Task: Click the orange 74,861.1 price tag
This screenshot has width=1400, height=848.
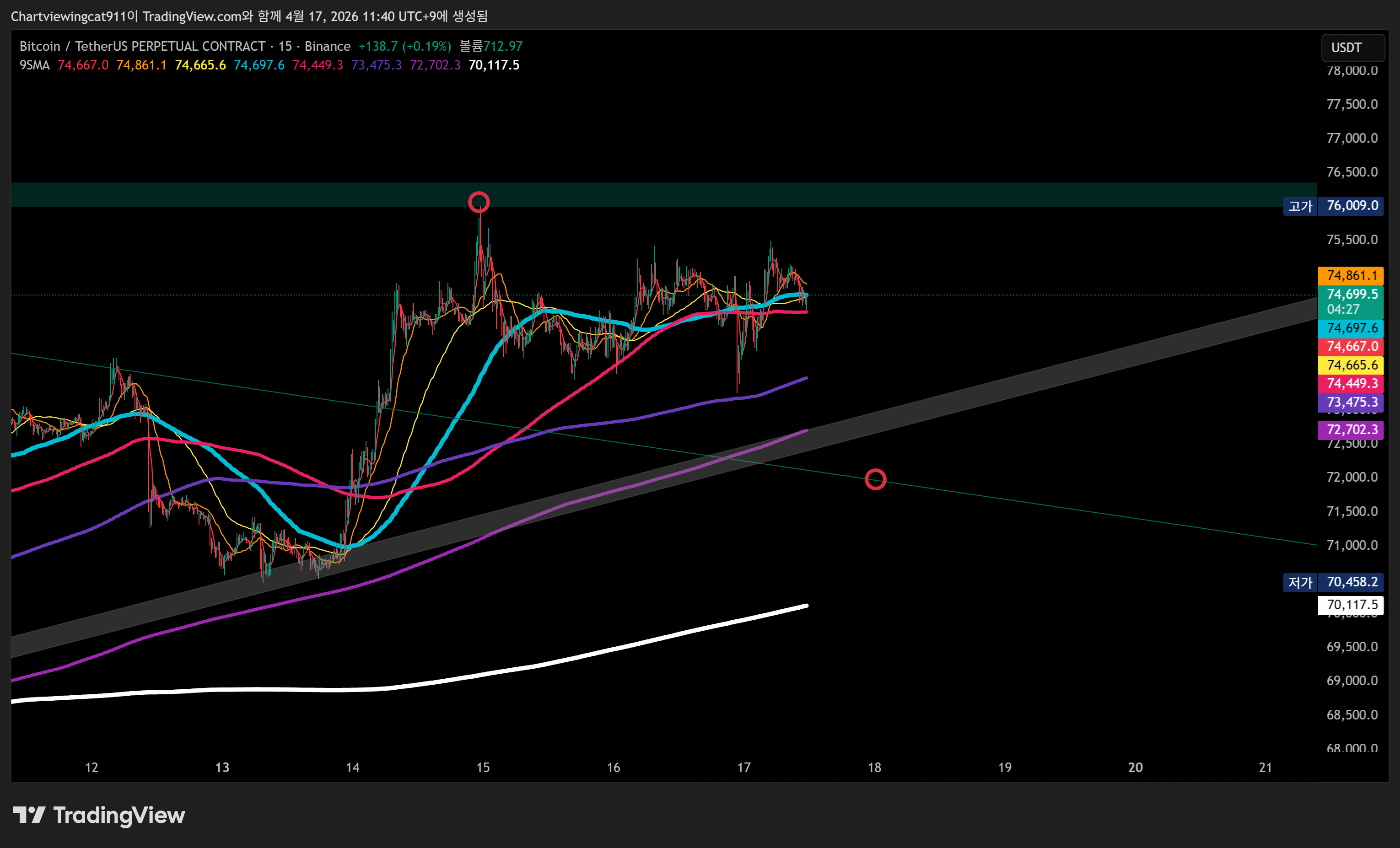Action: (x=1351, y=275)
